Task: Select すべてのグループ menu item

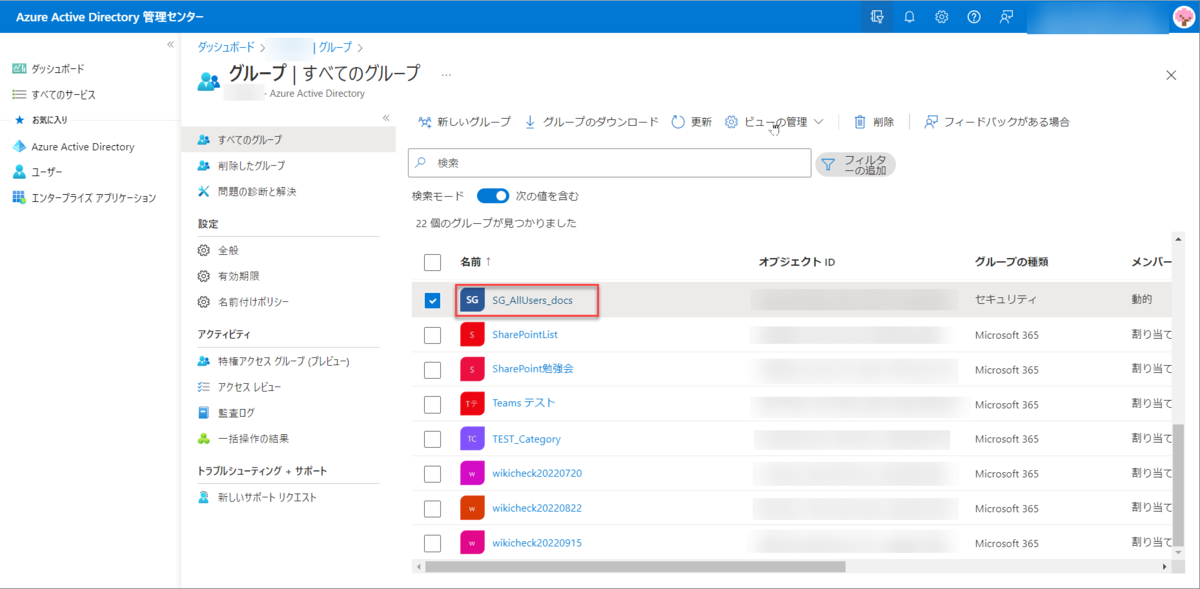Action: [289, 139]
